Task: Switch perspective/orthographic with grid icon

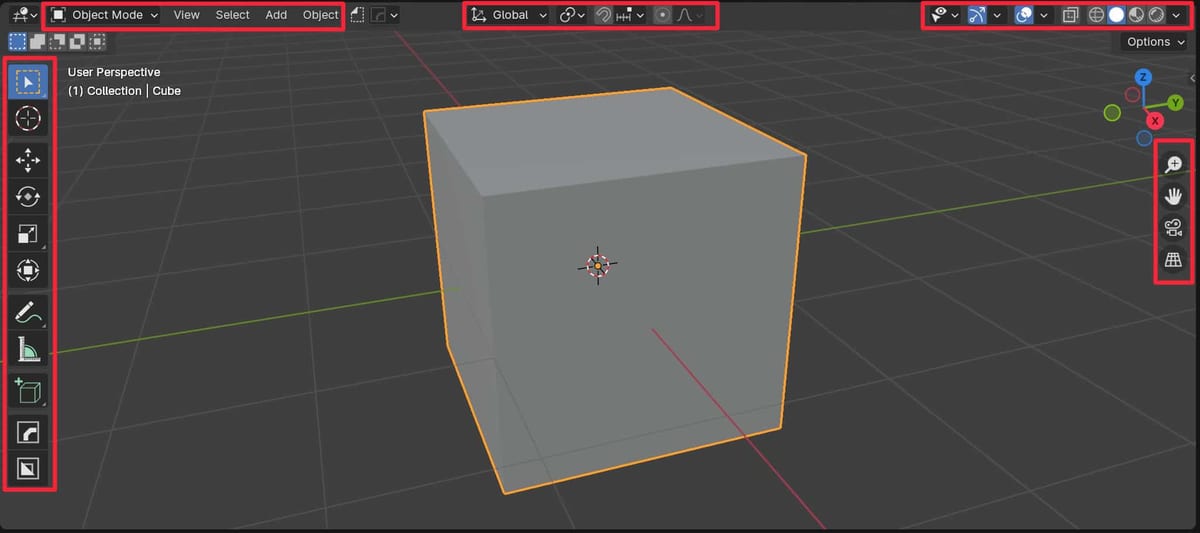Action: 1173,261
